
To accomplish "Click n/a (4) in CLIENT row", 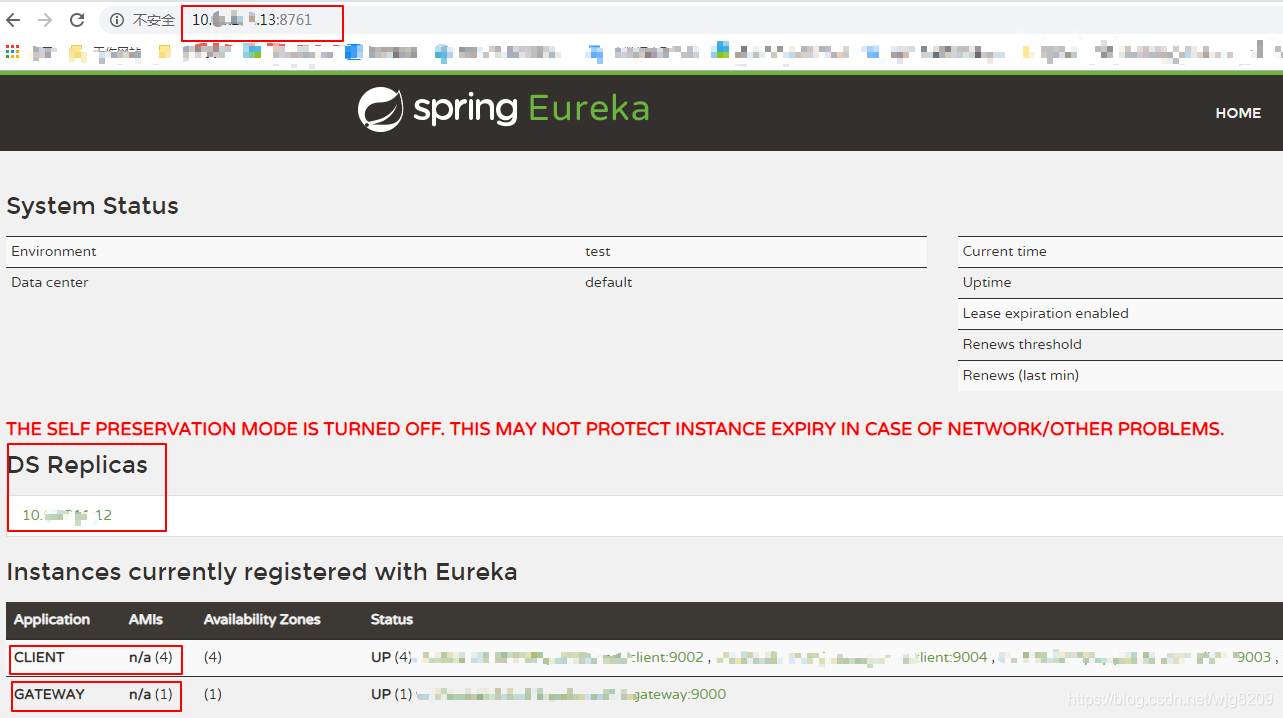I will (x=151, y=657).
